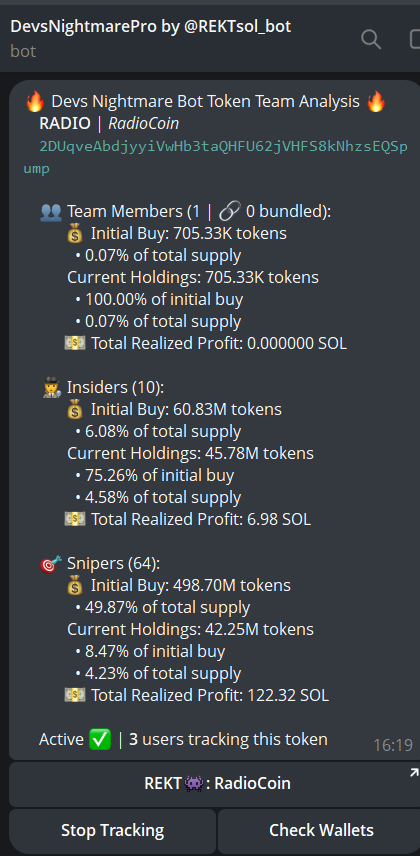Click the alien monster icon in REKT button
Screen dimensions: 420x856
pyautogui.click(x=194, y=784)
